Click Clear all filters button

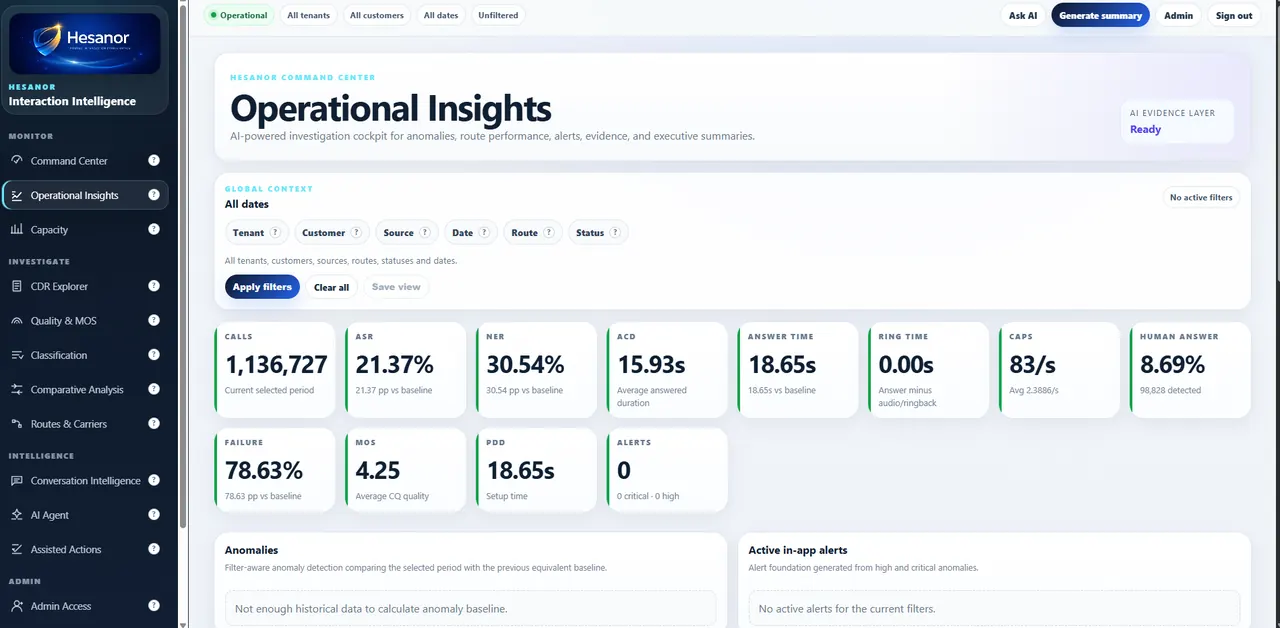[331, 287]
